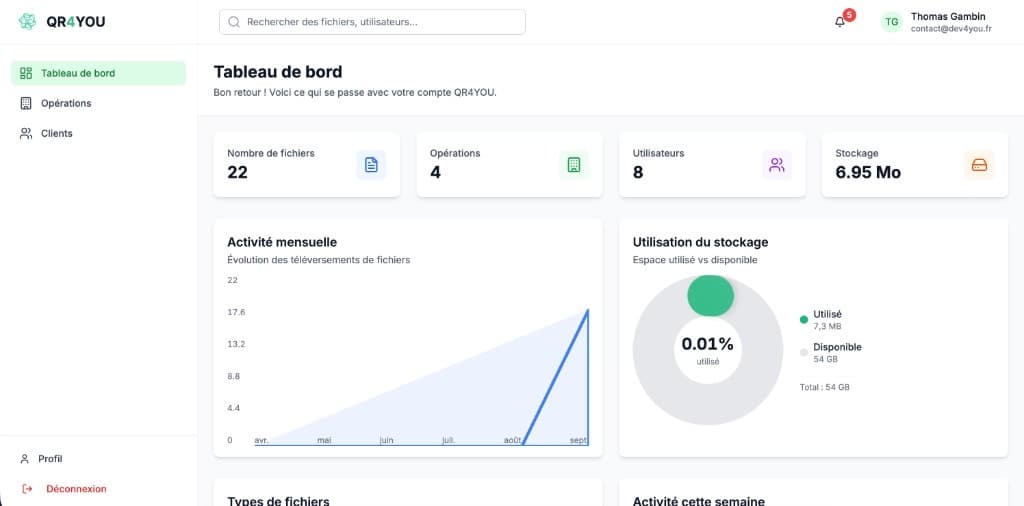Image resolution: width=1024 pixels, height=506 pixels.
Task: Click the red Déconnexion logout icon
Action: (27, 488)
